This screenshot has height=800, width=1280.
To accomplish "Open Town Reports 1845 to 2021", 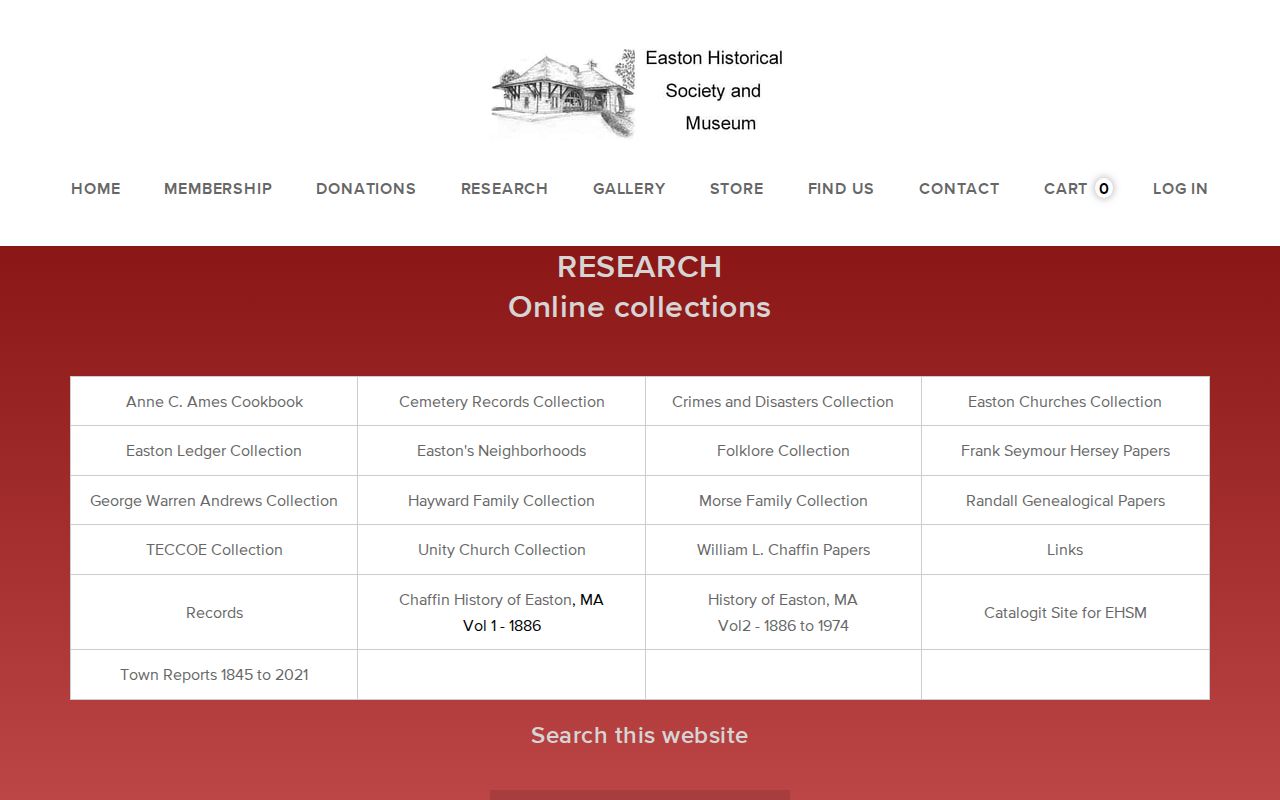I will (x=214, y=675).
